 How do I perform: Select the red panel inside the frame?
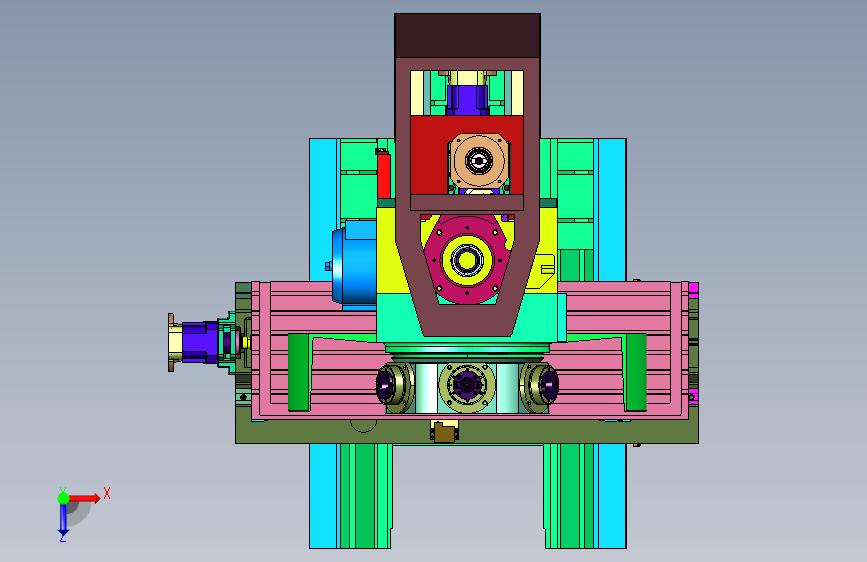(x=429, y=155)
